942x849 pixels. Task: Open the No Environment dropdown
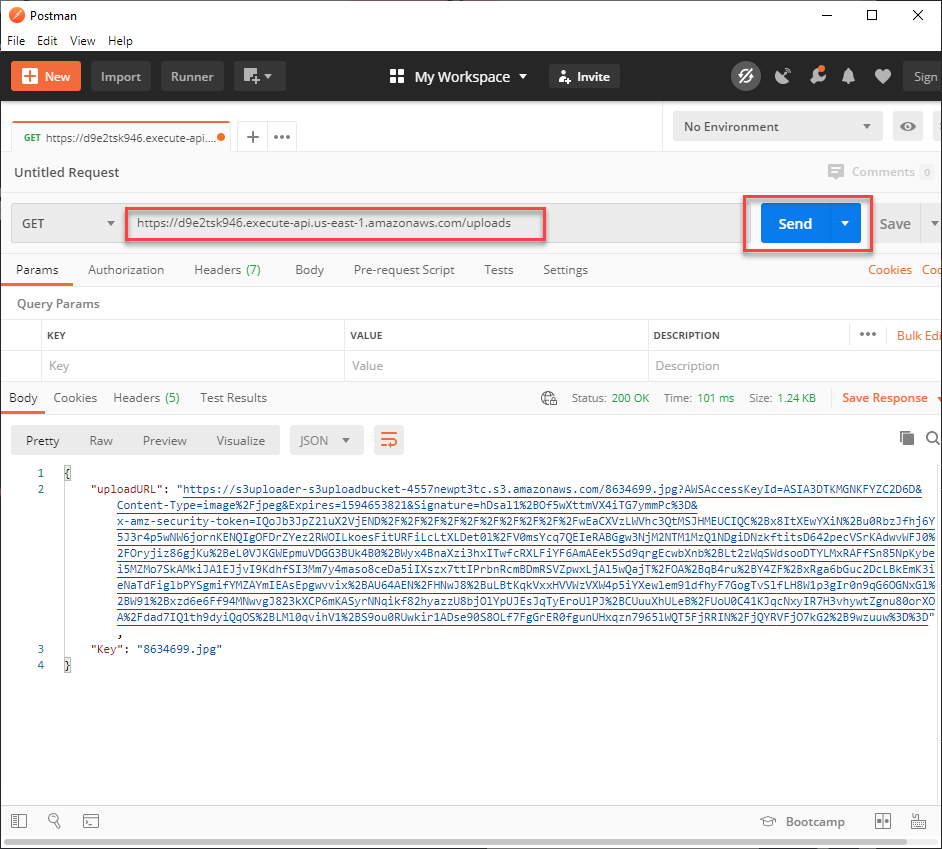click(777, 126)
